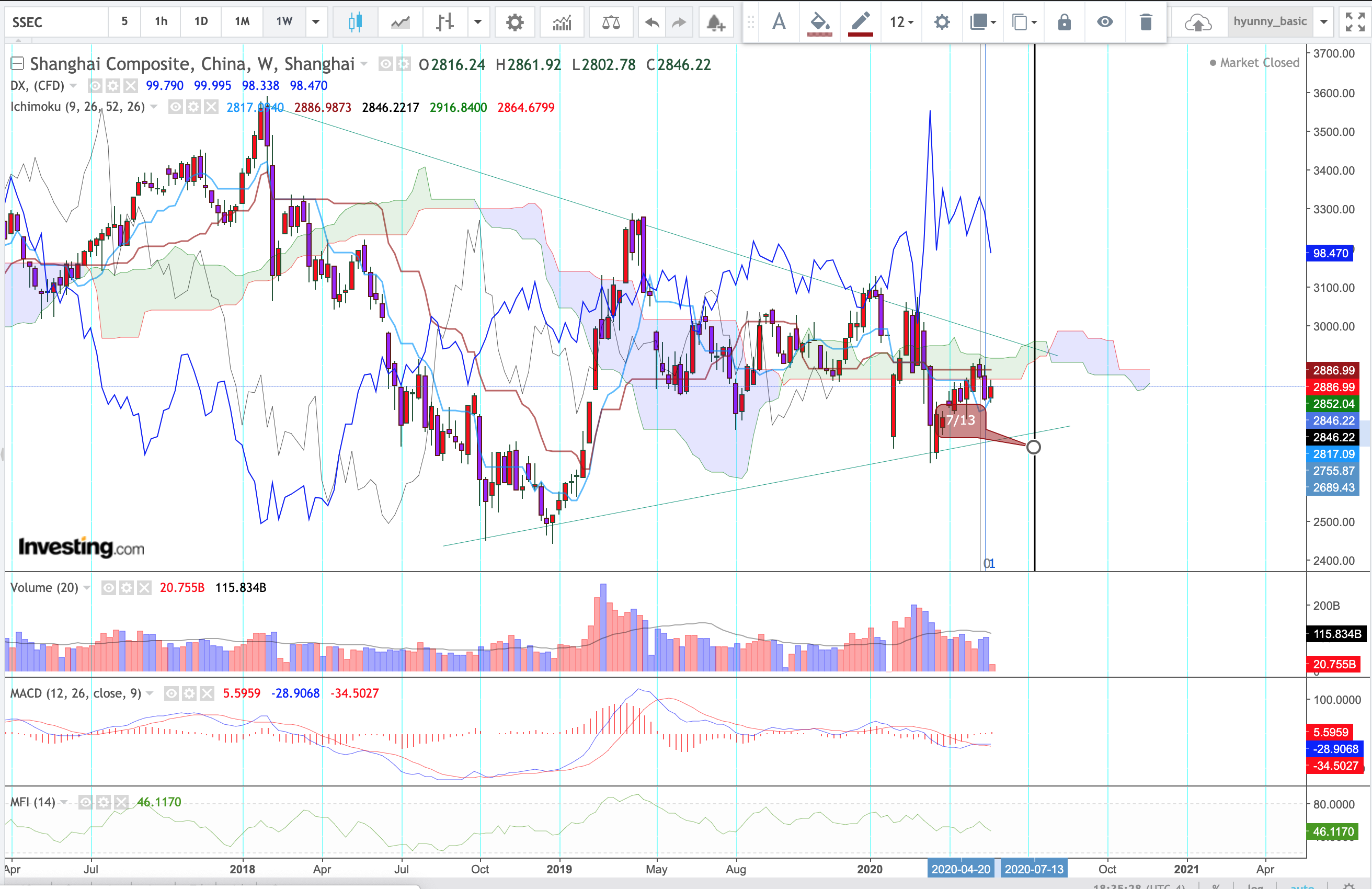Open the indicators chart icon
This screenshot has height=889, width=1372.
click(x=562, y=22)
